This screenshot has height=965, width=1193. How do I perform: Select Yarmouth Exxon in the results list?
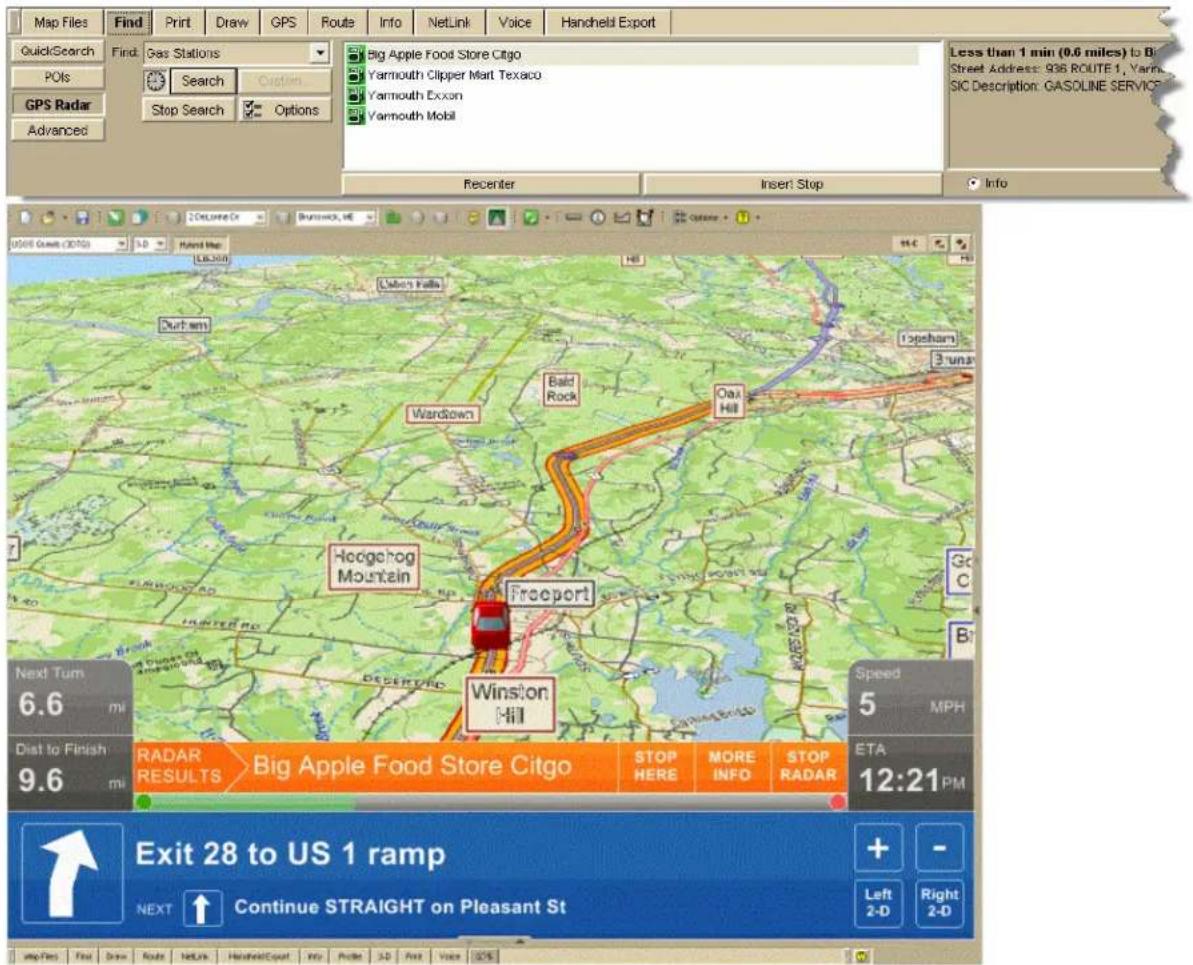tap(415, 95)
